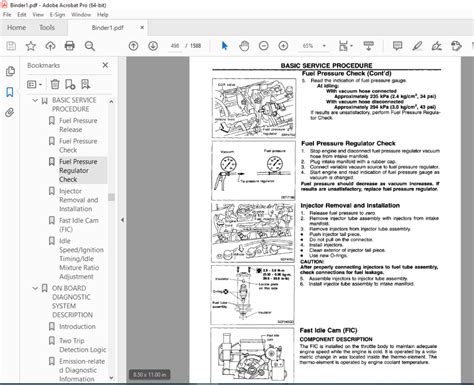Viewport: 474px width, 385px height.
Task: Open the Window menu
Action: [x=81, y=15]
